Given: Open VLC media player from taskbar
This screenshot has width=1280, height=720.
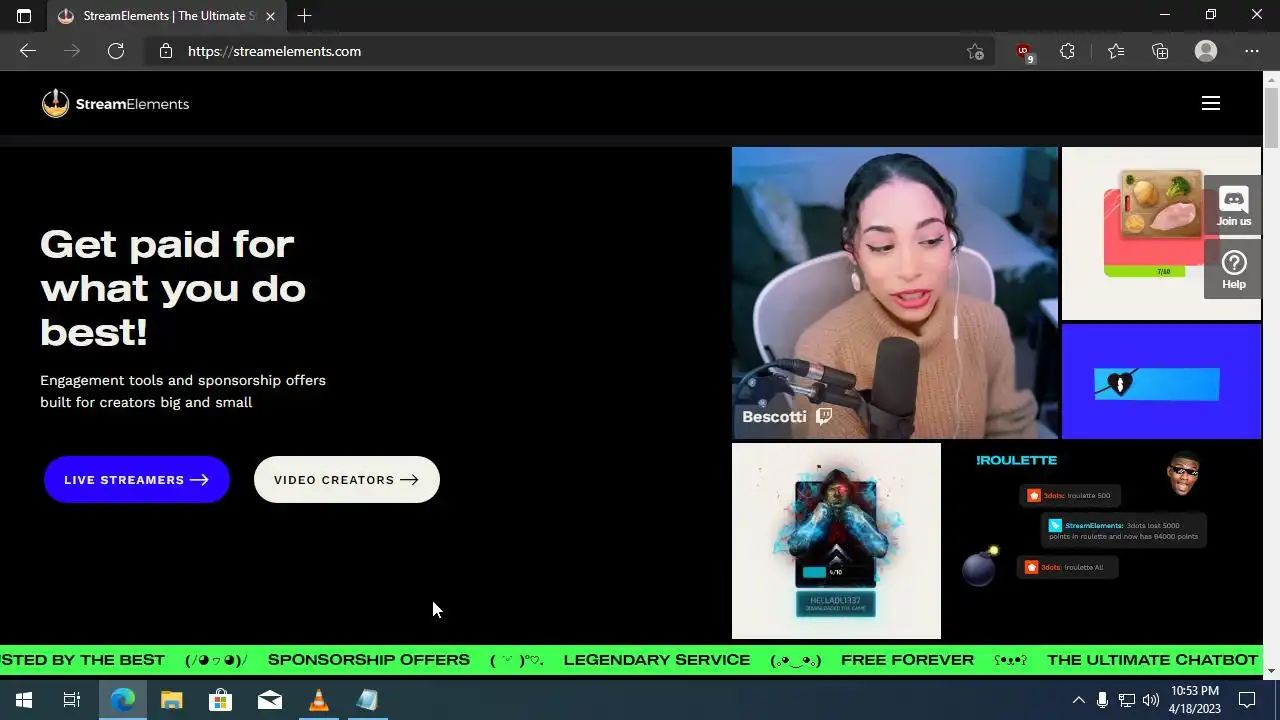Looking at the screenshot, I should pos(318,700).
